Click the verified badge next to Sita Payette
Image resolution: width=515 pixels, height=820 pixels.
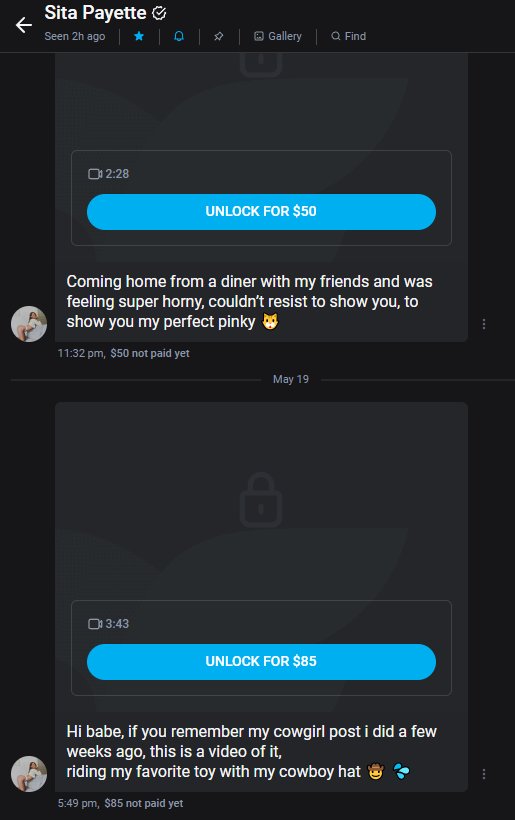coord(159,13)
